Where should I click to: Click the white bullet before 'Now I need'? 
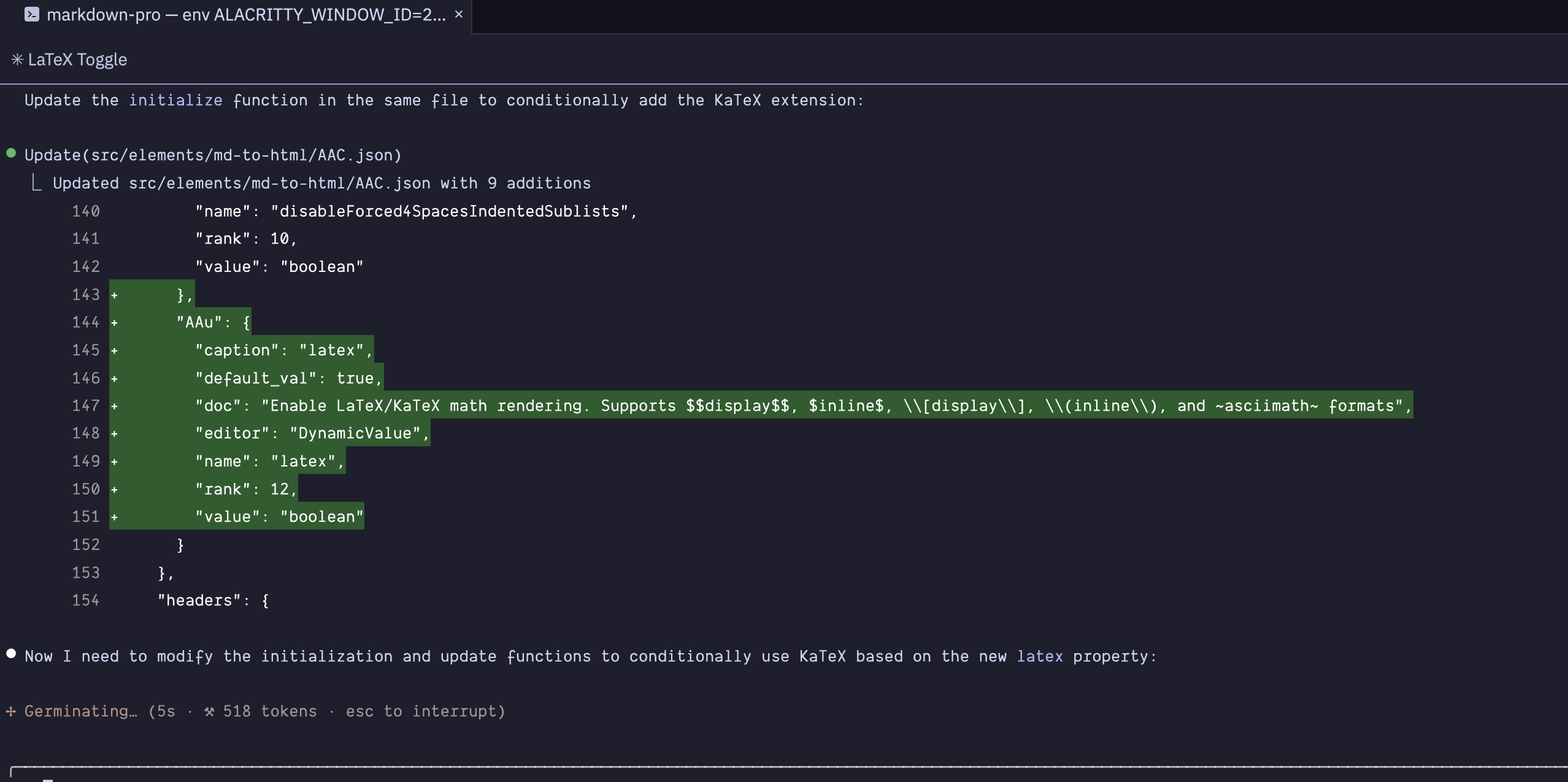coord(11,654)
